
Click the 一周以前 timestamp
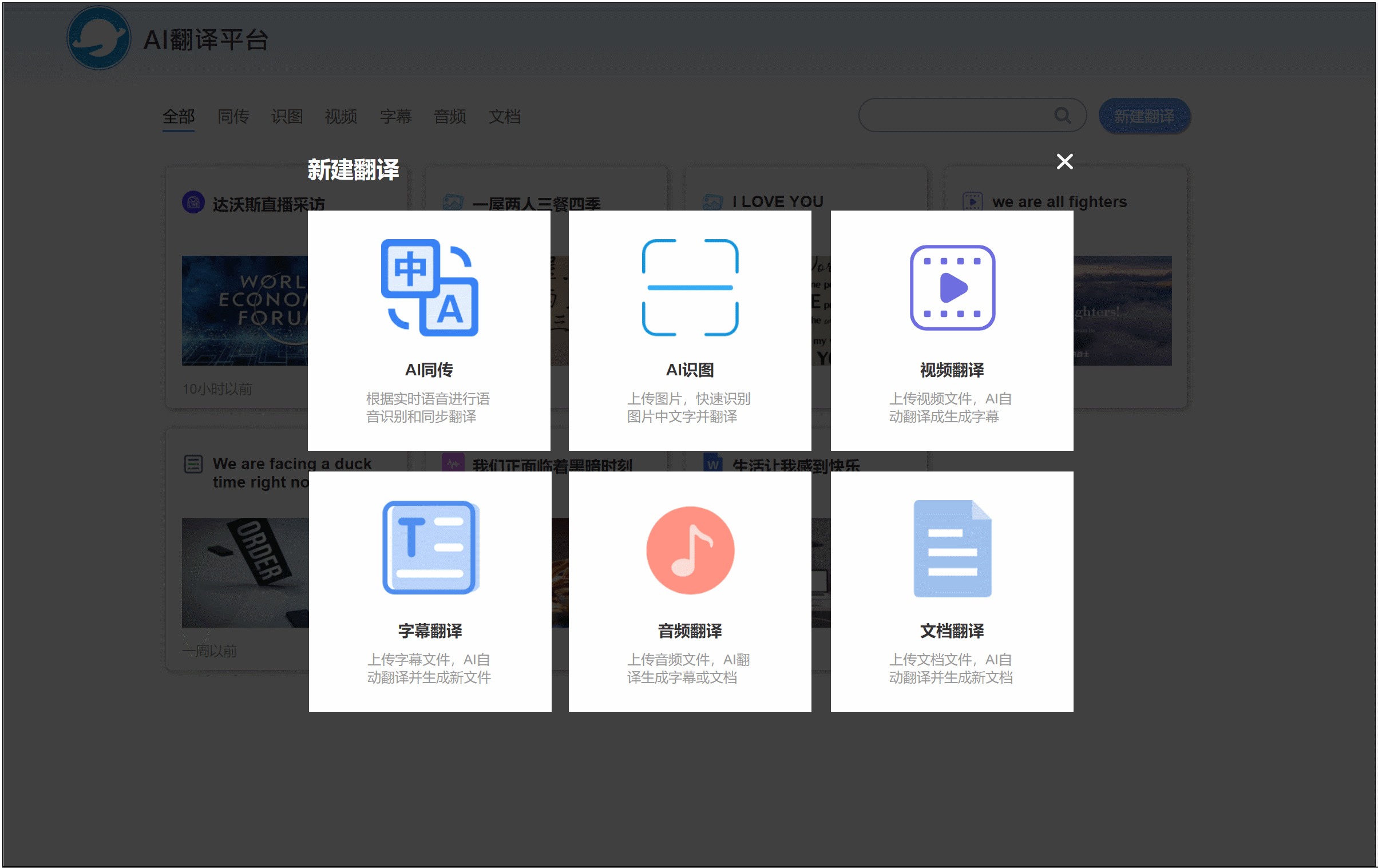click(209, 651)
